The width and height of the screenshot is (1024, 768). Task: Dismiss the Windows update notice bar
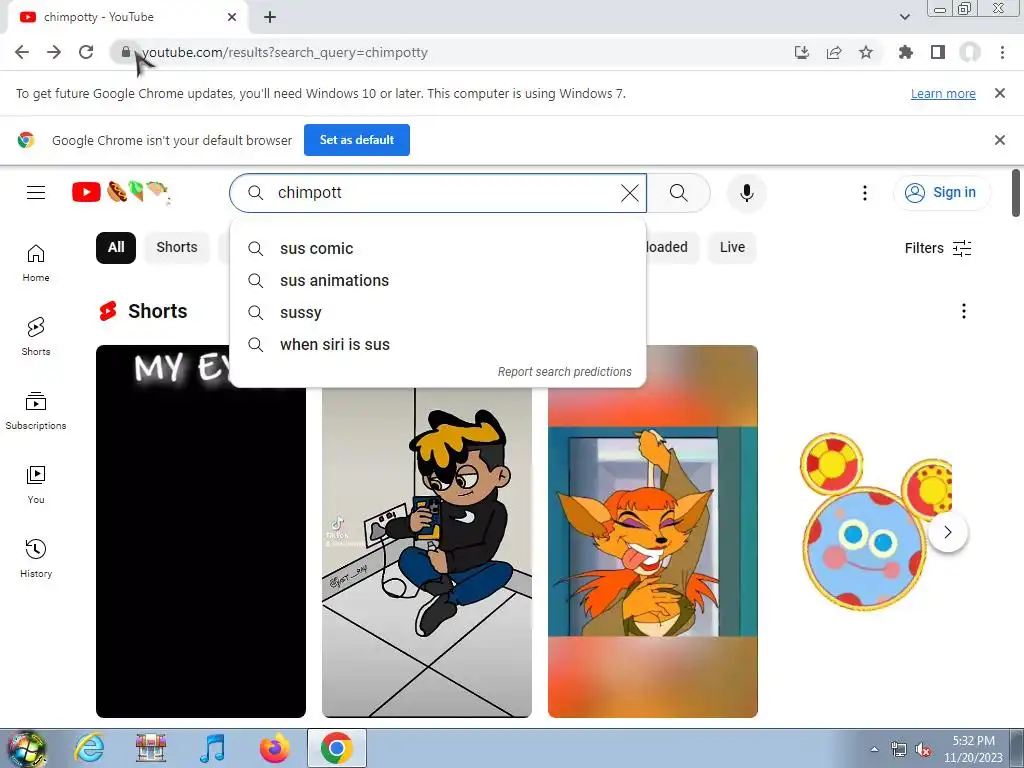pyautogui.click(x=1000, y=93)
